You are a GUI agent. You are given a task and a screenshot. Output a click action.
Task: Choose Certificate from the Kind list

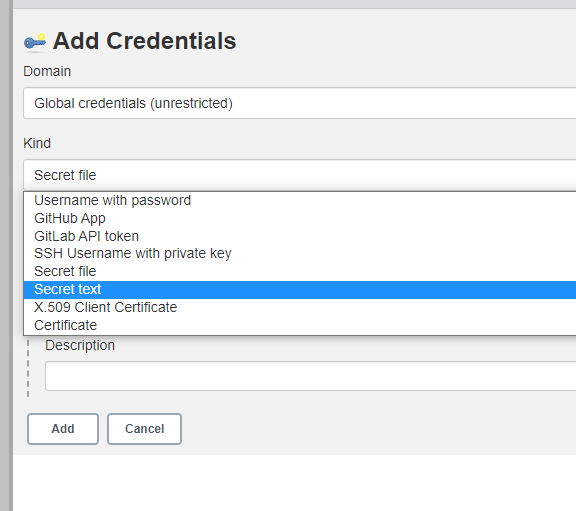coord(299,325)
